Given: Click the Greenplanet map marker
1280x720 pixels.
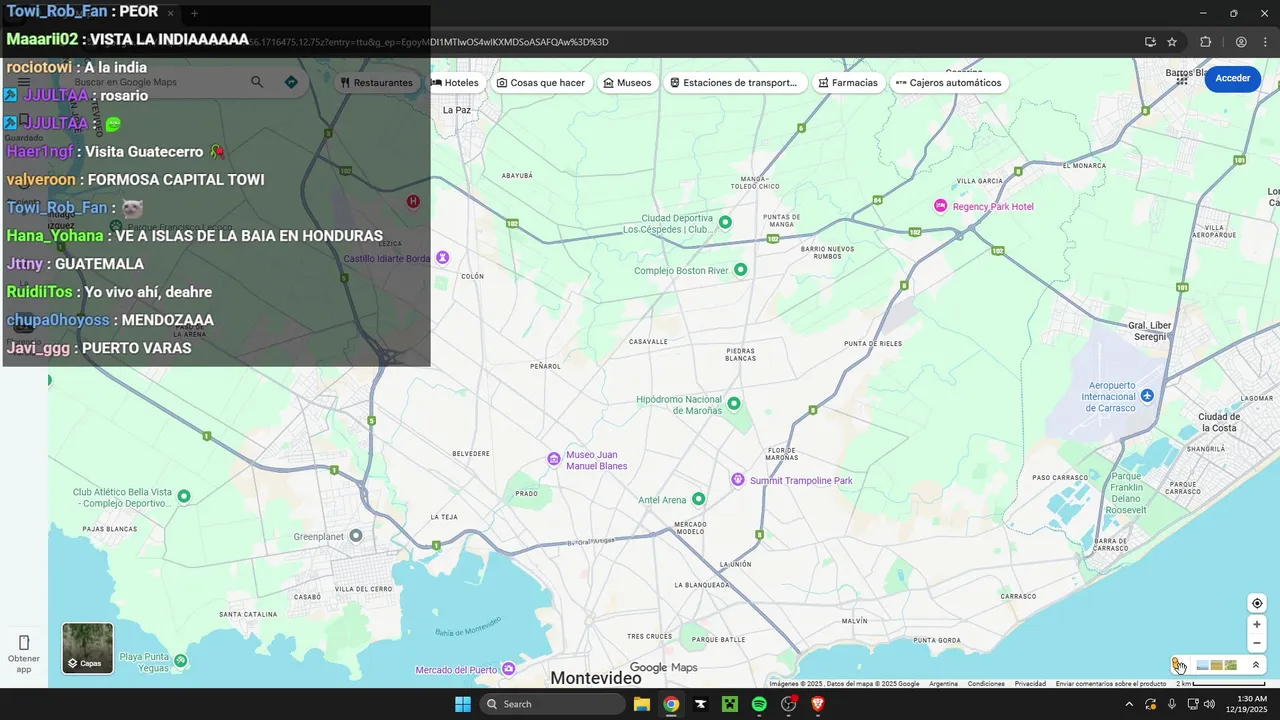Looking at the screenshot, I should (355, 536).
